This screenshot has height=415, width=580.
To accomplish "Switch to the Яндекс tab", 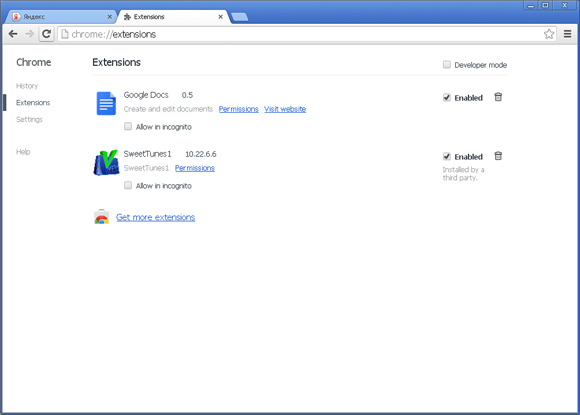I will pos(61,17).
